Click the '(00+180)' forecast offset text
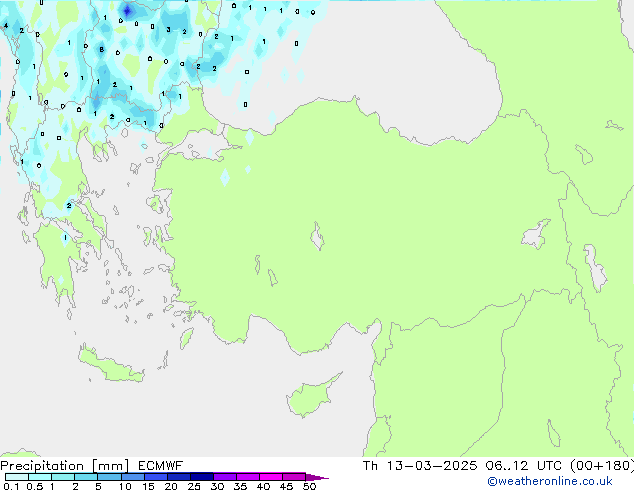Screen dimensions: 634x490 (x=602, y=466)
